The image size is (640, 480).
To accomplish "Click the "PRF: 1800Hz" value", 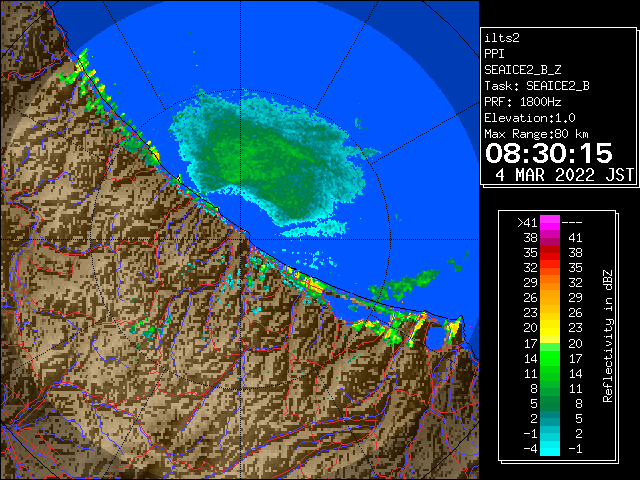I will (523, 102).
